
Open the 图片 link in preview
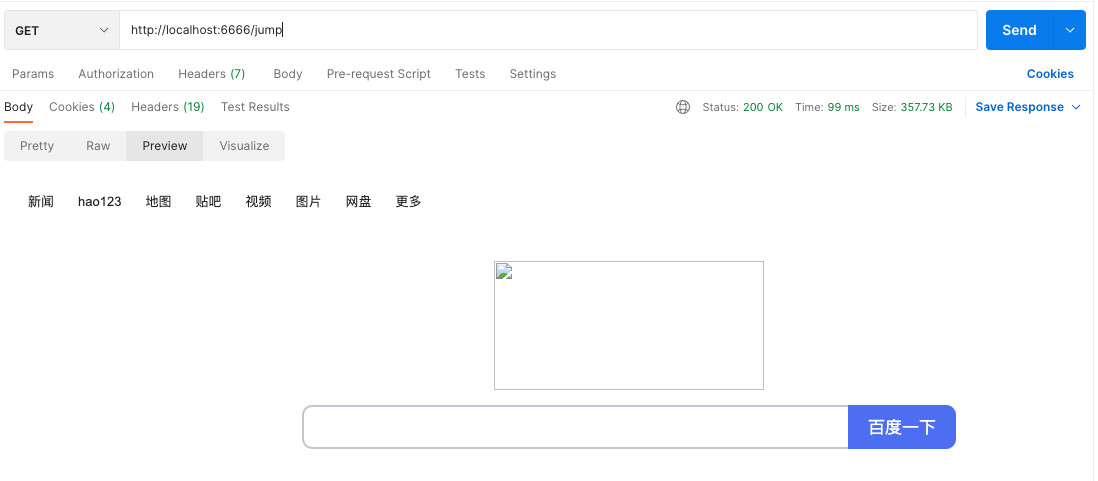(308, 202)
